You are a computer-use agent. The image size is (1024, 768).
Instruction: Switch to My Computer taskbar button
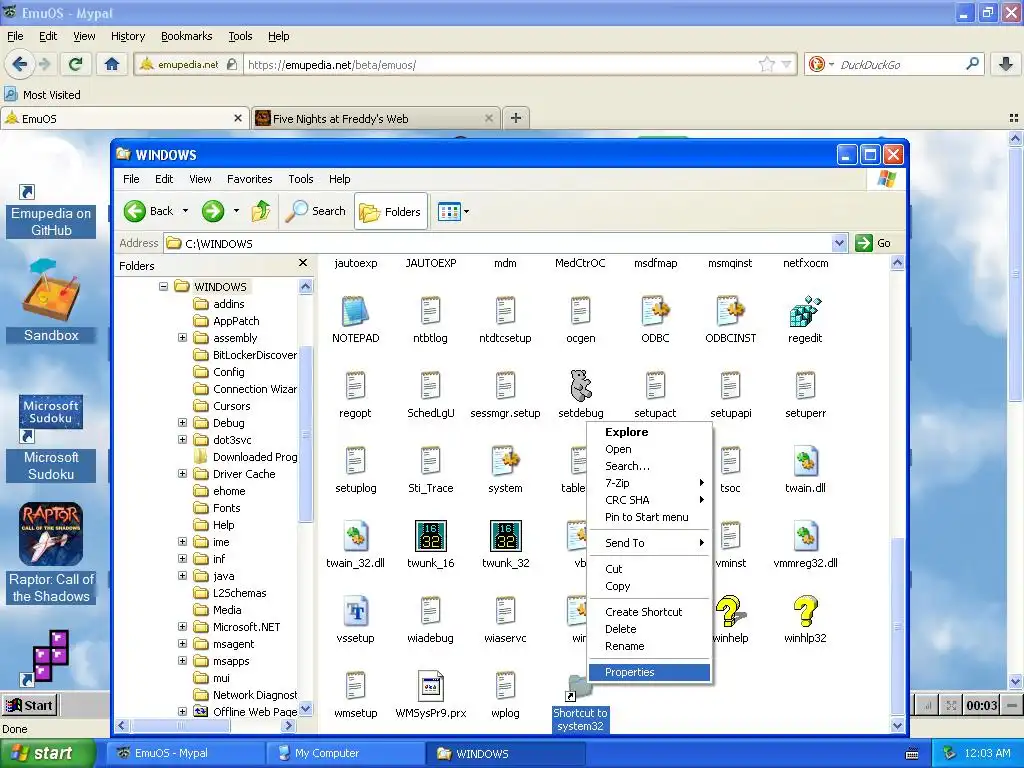pos(346,753)
